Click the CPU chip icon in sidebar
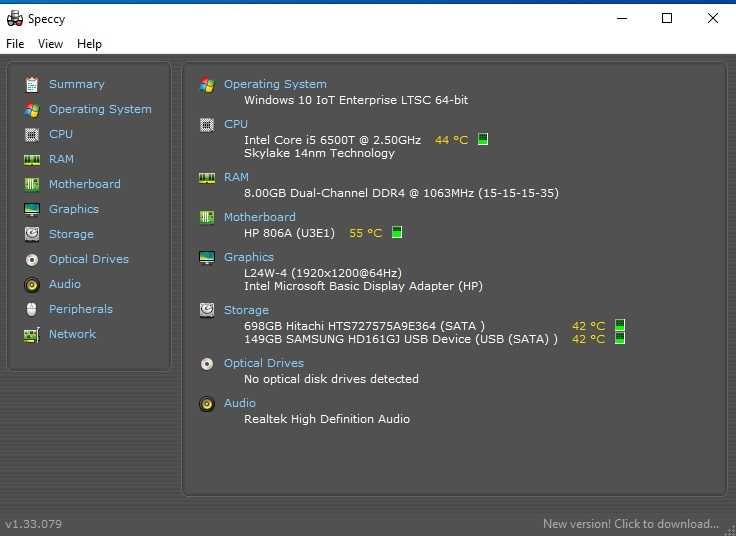 coord(32,135)
